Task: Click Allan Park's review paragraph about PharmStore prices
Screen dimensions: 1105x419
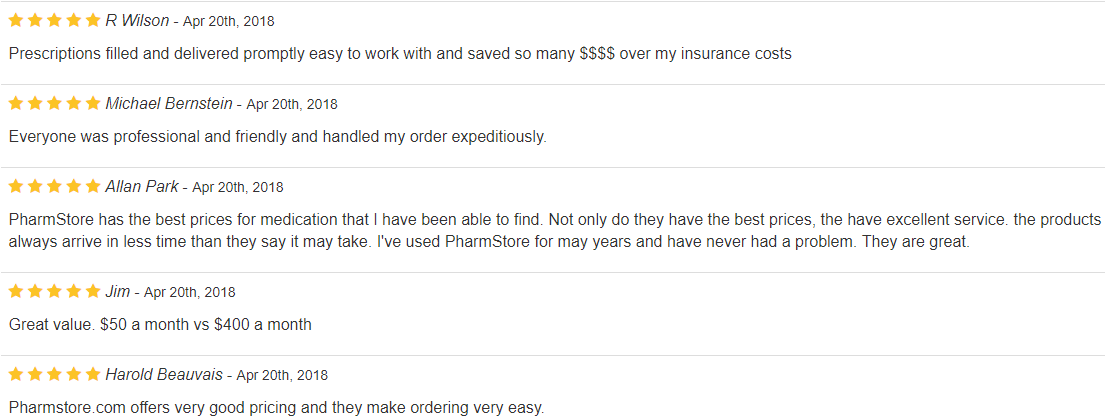Action: point(555,232)
